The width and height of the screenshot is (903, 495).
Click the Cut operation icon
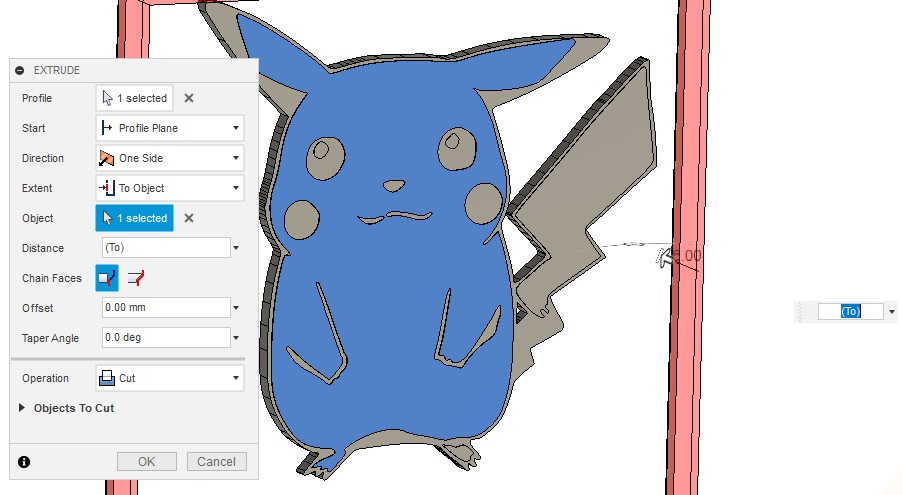[x=107, y=378]
